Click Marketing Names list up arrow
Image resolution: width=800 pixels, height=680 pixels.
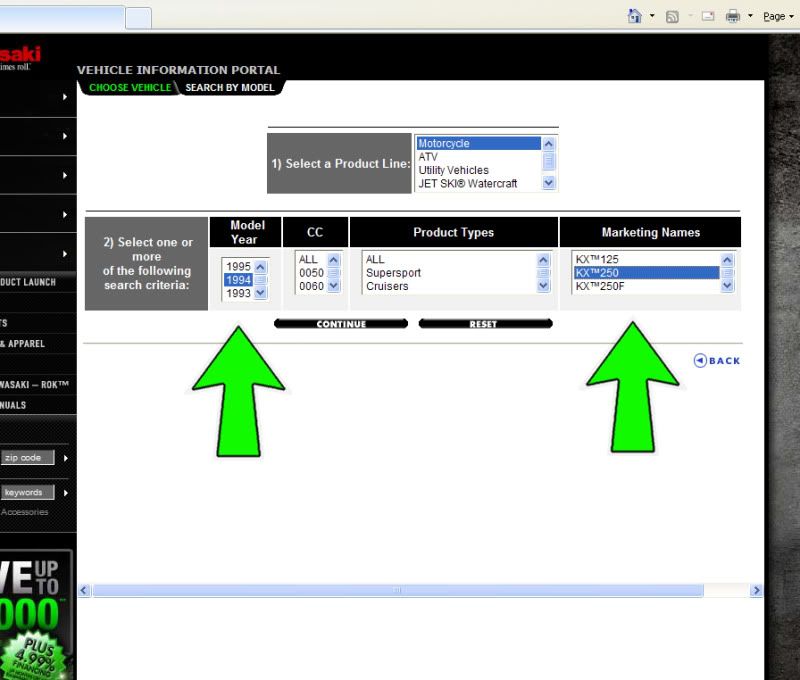[727, 260]
